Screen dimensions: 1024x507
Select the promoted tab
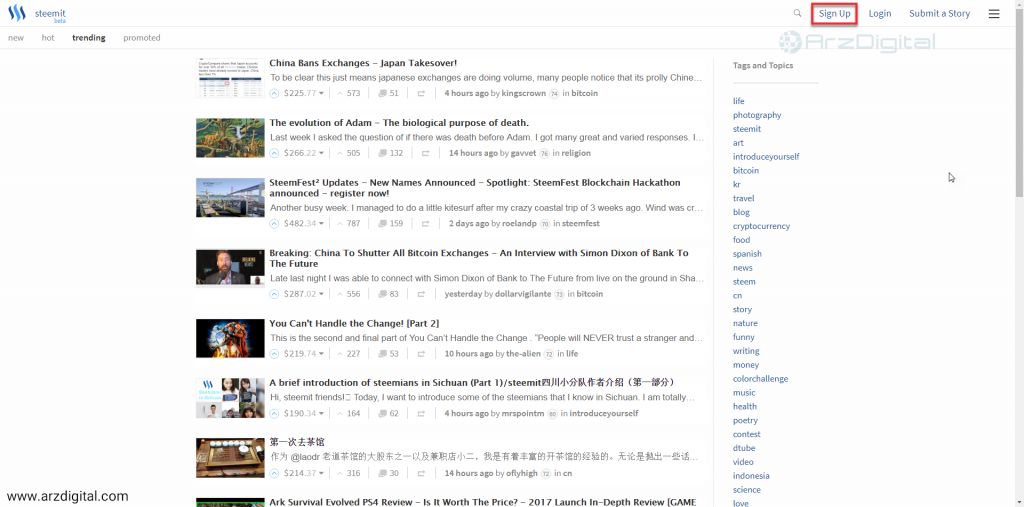(141, 38)
